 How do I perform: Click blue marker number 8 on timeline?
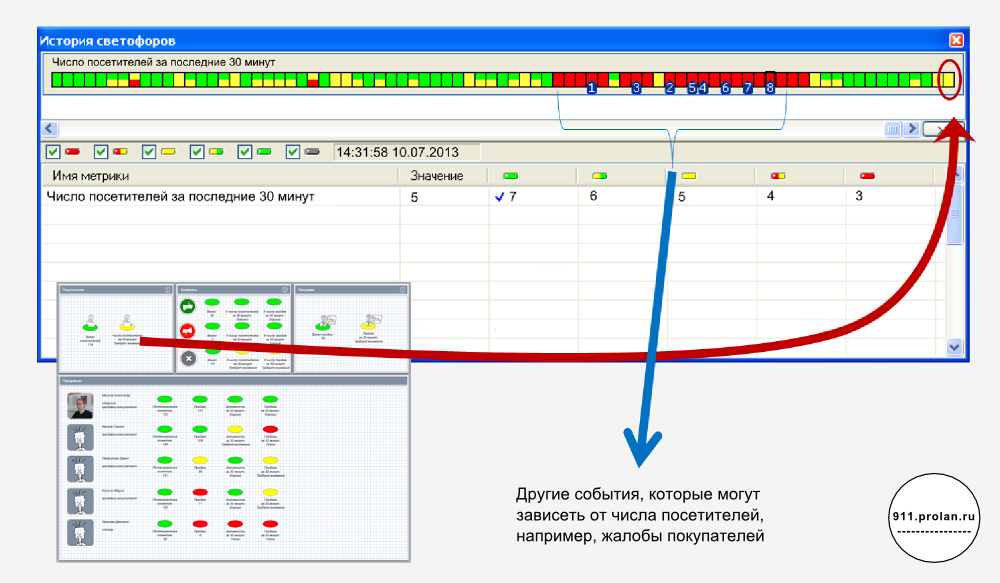(769, 89)
